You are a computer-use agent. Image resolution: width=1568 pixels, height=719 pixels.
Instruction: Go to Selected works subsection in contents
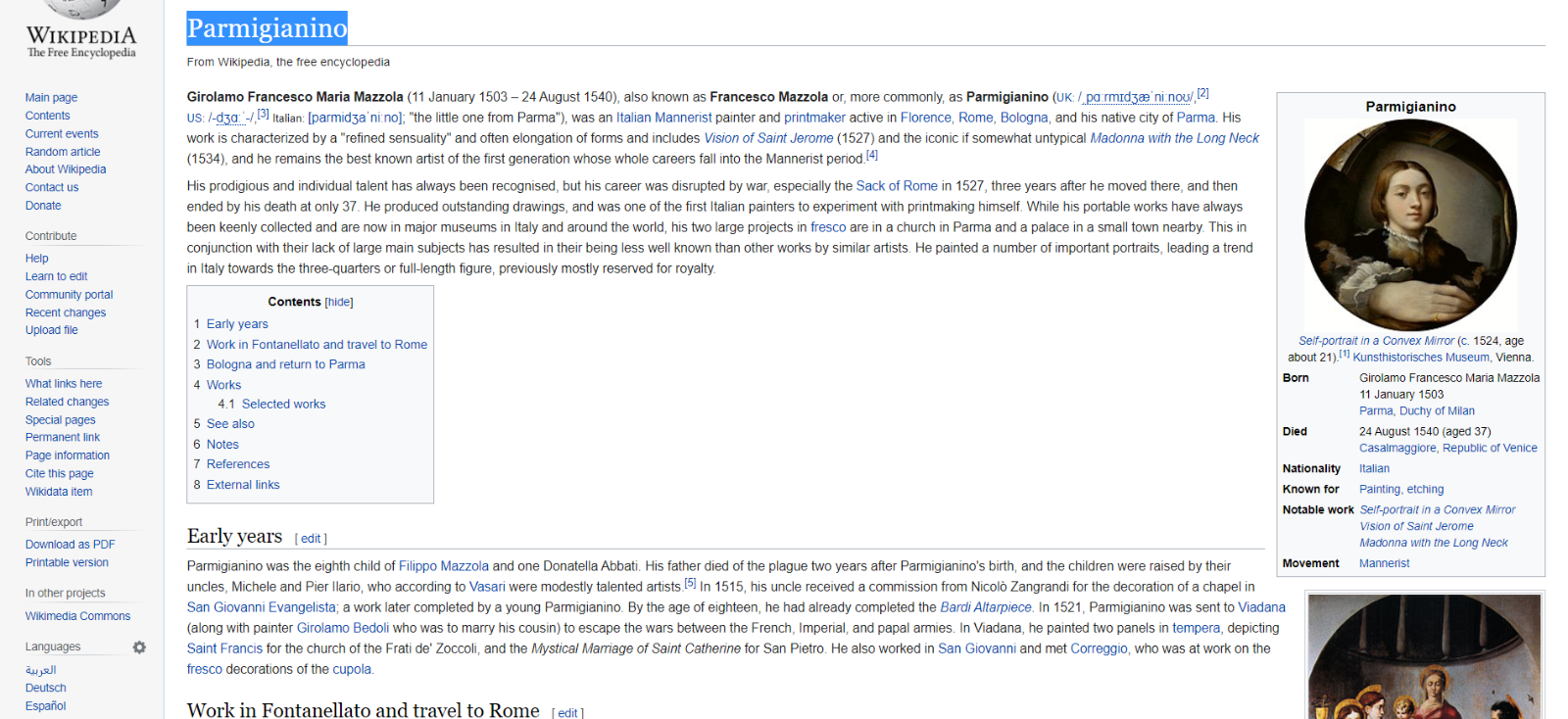click(283, 405)
